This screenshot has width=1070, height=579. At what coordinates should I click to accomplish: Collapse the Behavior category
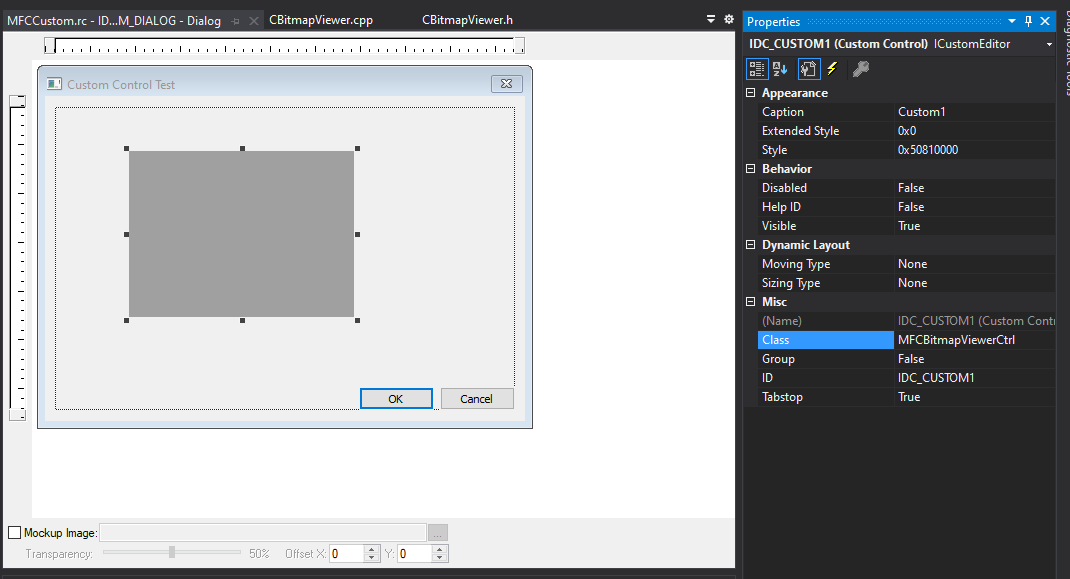point(751,169)
